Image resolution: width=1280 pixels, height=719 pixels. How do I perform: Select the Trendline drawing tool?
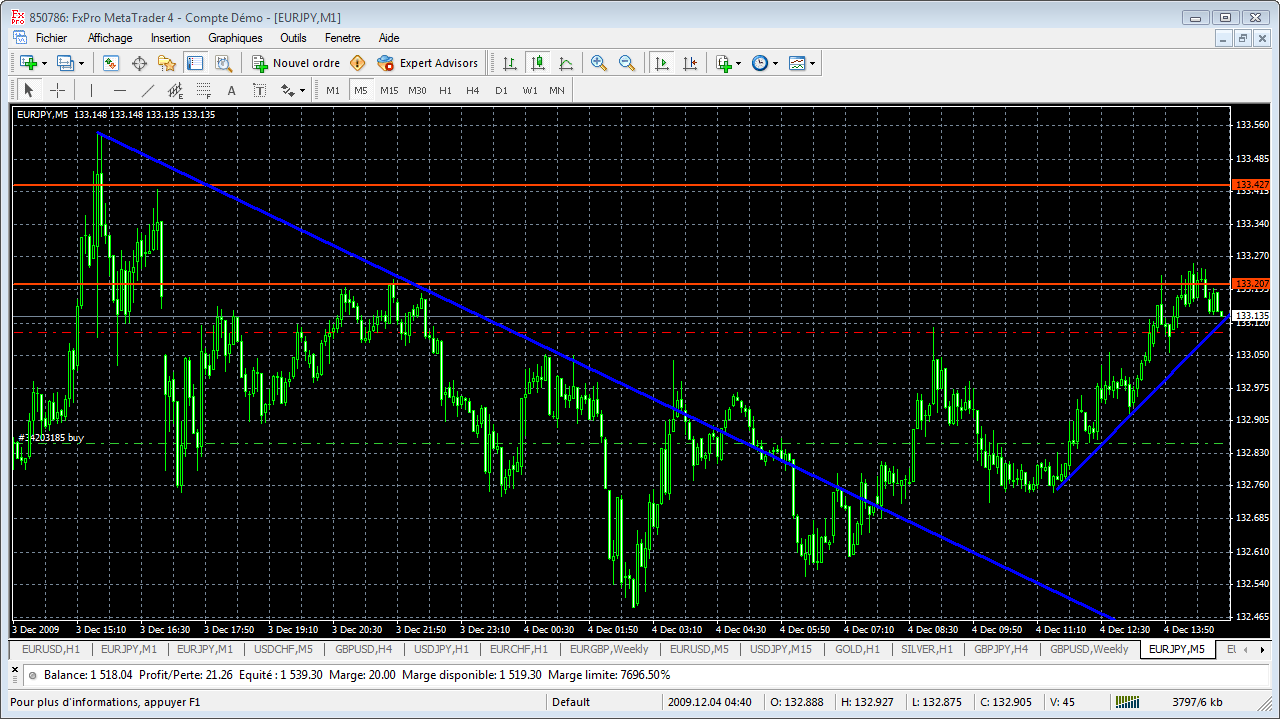[147, 90]
